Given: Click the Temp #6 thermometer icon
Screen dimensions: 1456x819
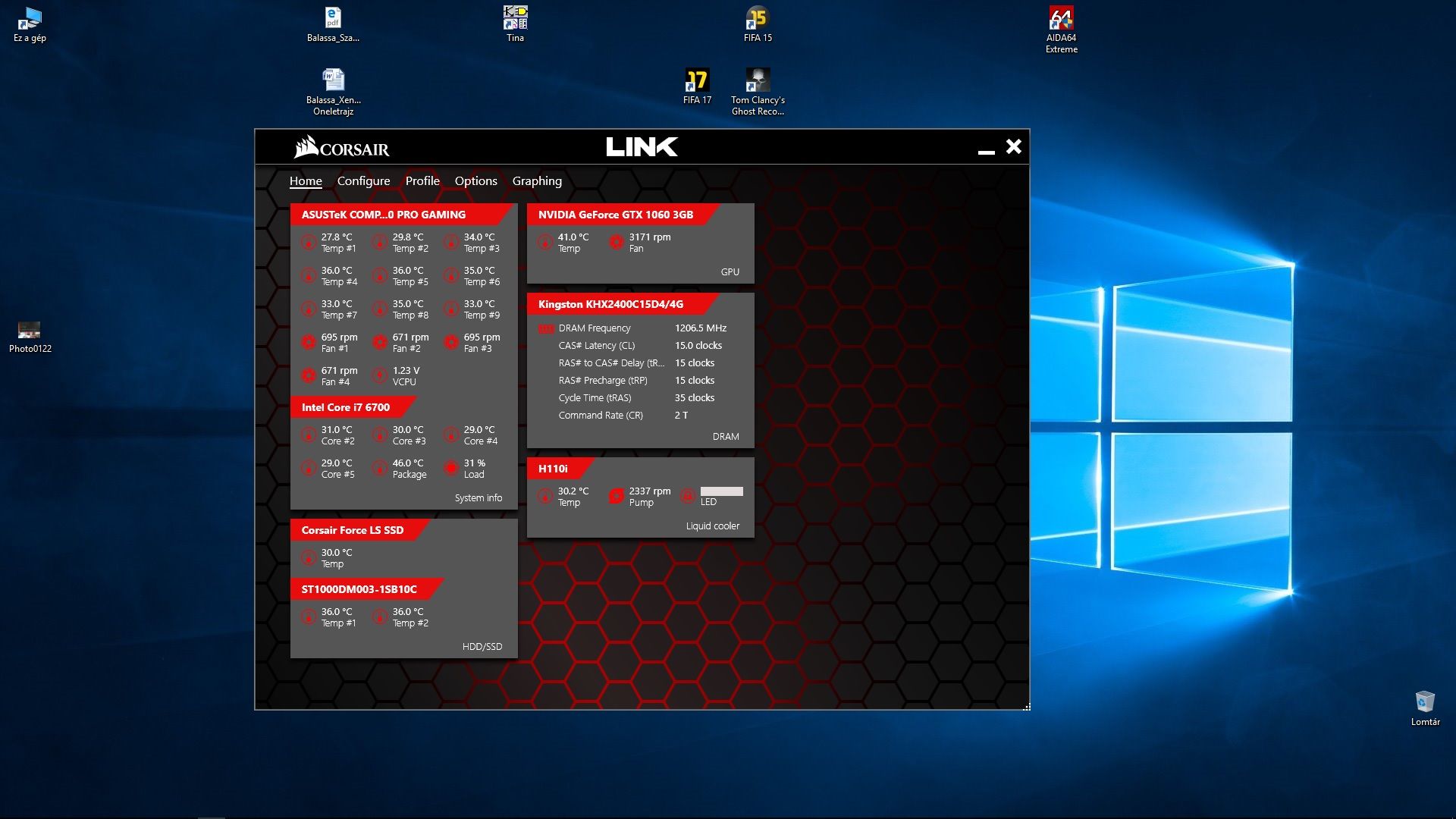Looking at the screenshot, I should 451,276.
